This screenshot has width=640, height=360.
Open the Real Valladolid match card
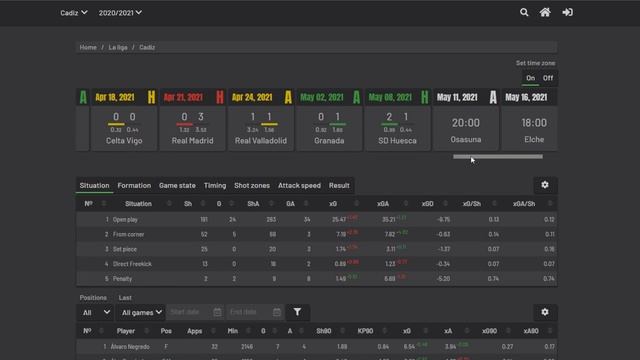coord(261,120)
